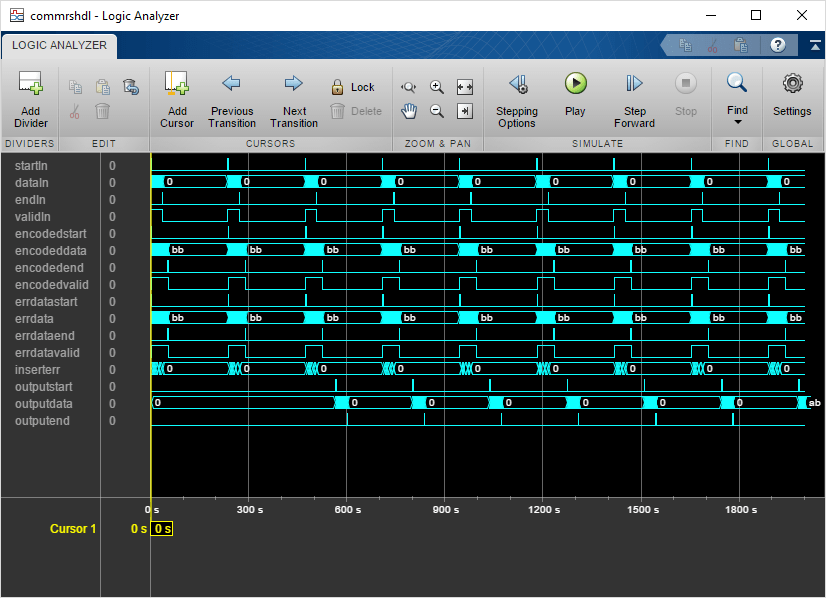Expand the Find dropdown arrow
Image resolution: width=826 pixels, height=598 pixels.
[737, 122]
